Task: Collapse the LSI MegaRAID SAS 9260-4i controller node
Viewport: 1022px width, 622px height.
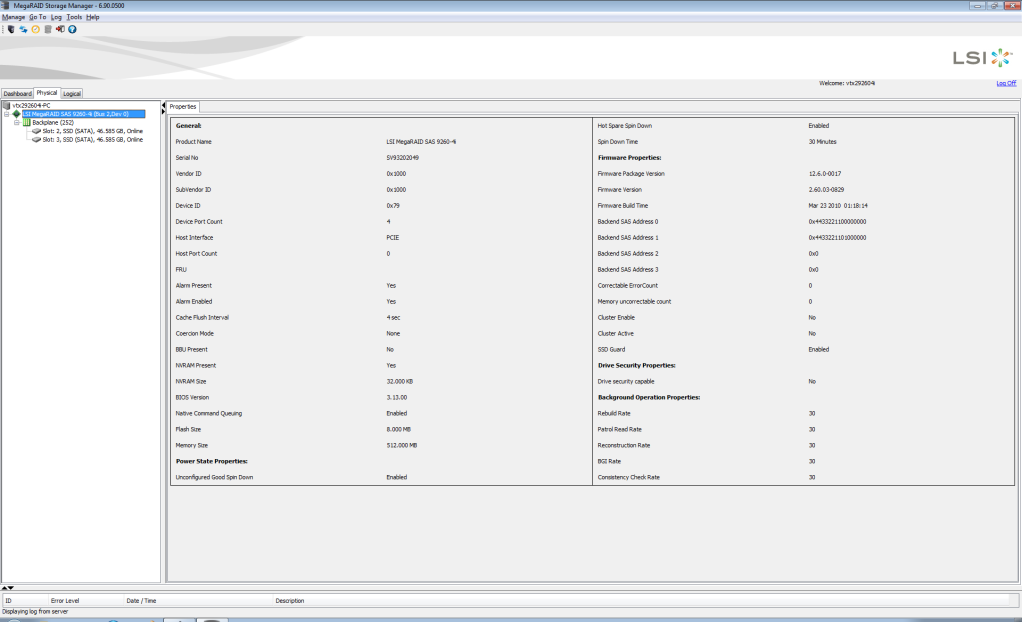Action: click(7, 114)
